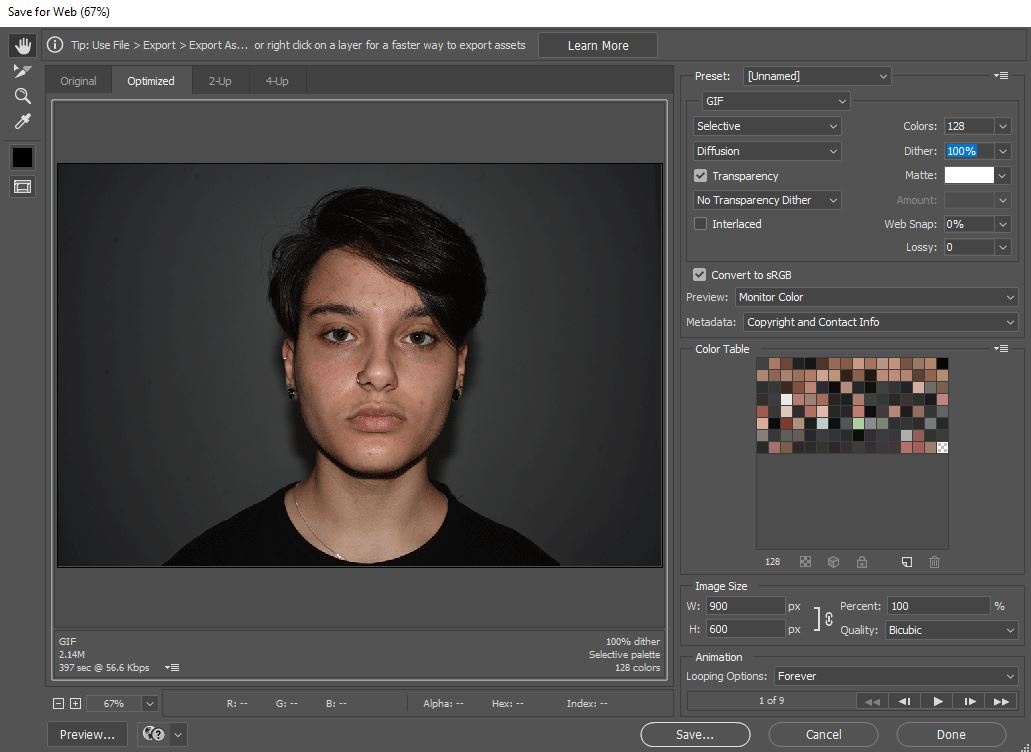
Task: Jump to first animation frame
Action: point(873,701)
